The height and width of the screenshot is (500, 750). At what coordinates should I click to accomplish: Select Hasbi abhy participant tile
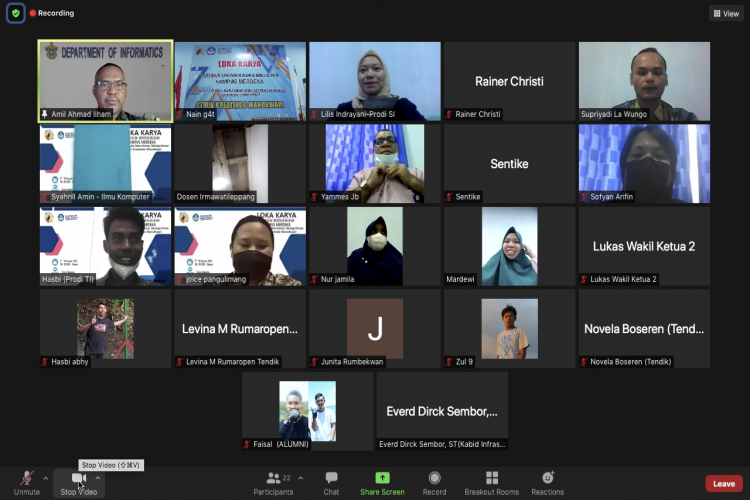(x=105, y=329)
